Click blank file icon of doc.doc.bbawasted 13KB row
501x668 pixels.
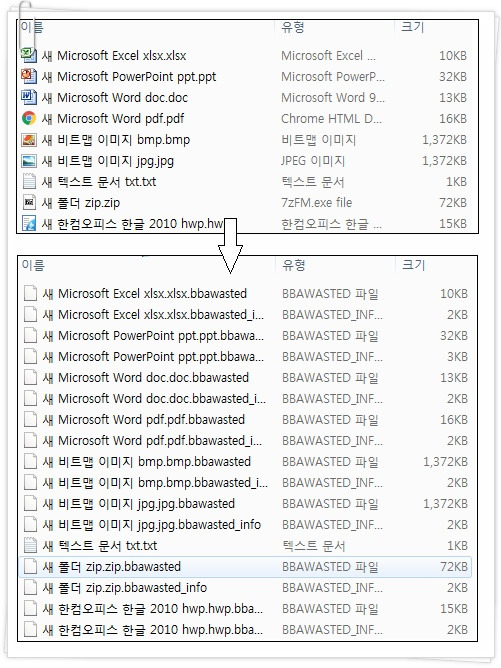click(30, 377)
